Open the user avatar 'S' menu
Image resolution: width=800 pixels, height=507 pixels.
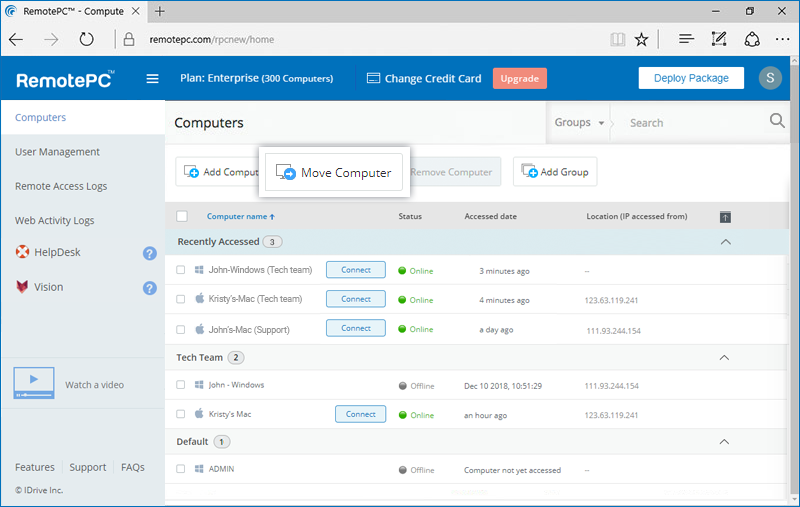[x=770, y=78]
